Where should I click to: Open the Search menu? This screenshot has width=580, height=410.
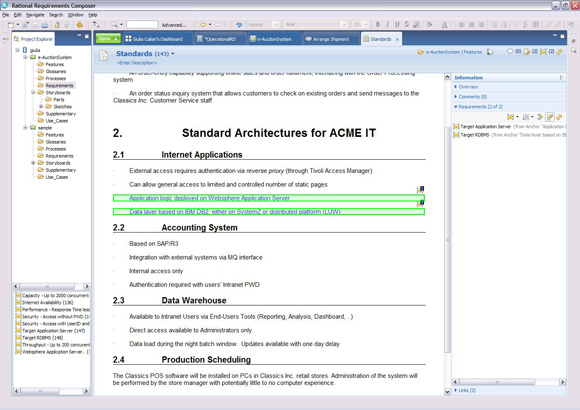point(56,15)
